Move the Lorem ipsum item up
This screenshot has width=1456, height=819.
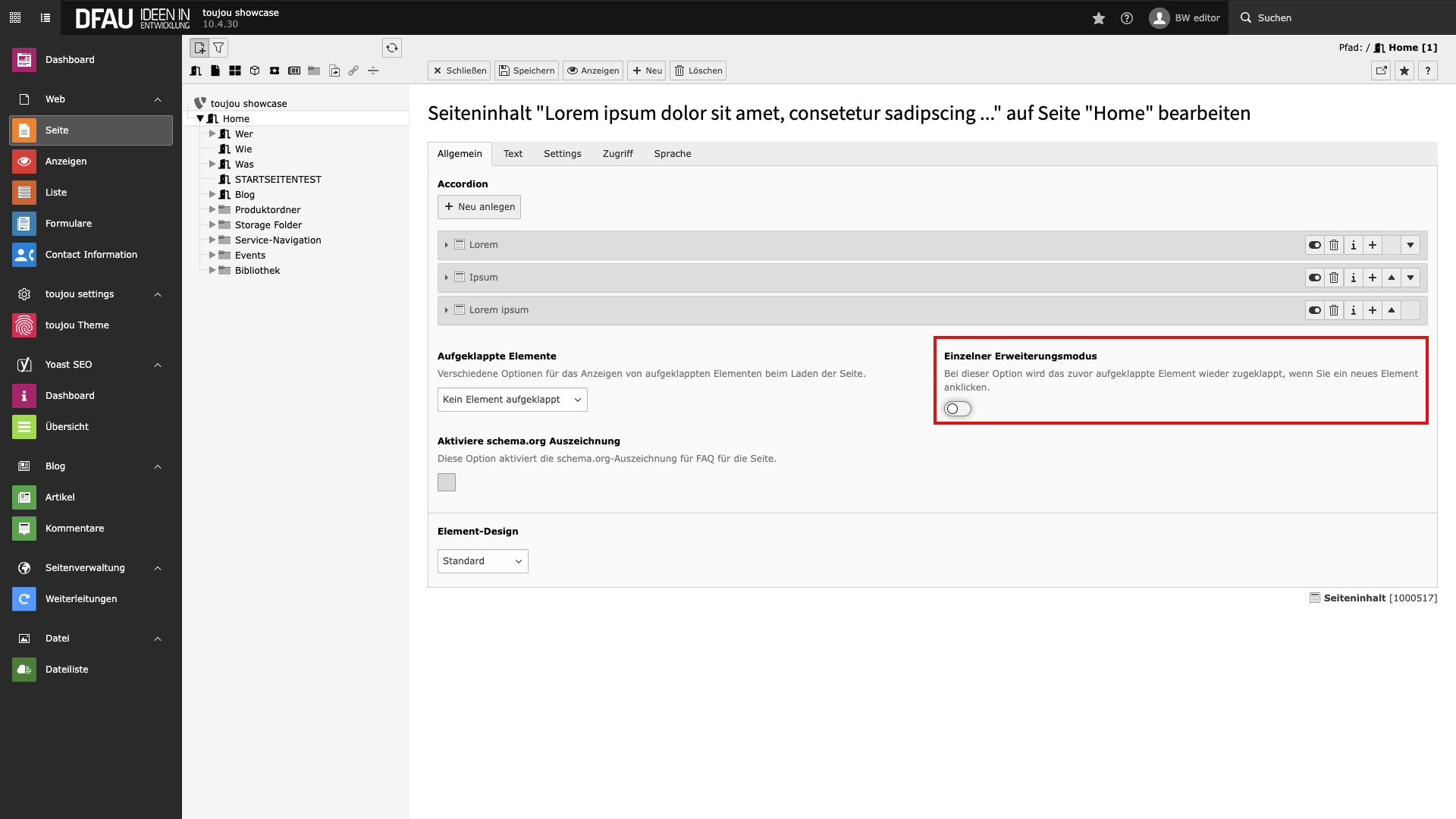1391,310
